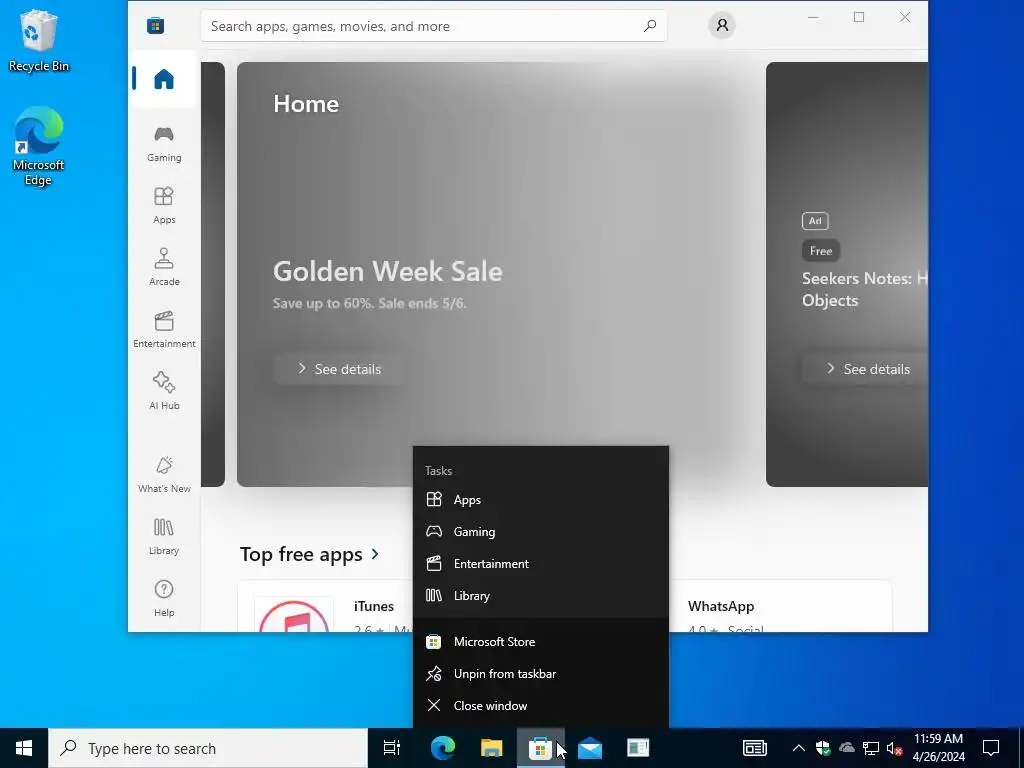Open Help in Store sidebar
The image size is (1024, 768).
tap(164, 599)
